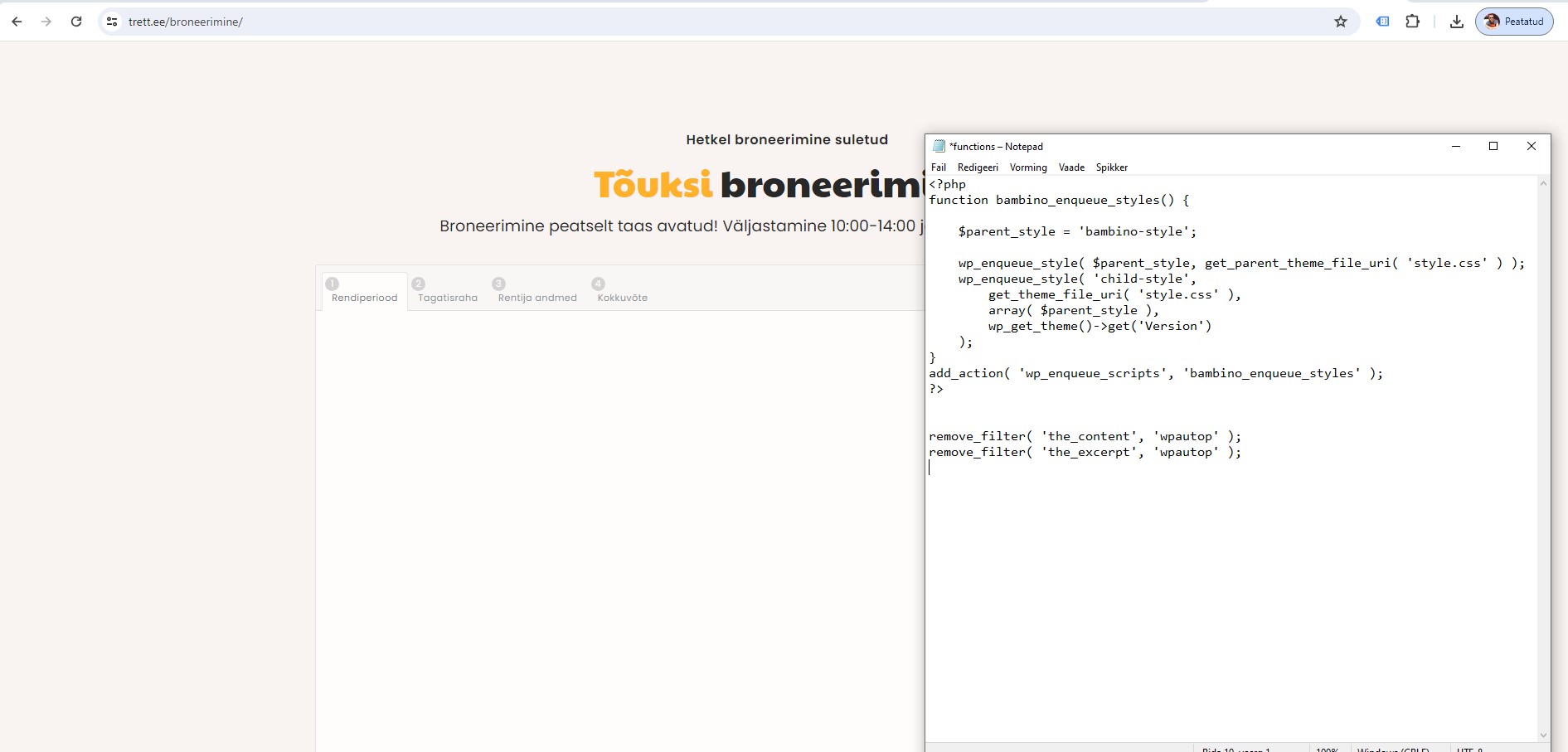
Task: Minimize the Notepad window
Action: (1455, 146)
